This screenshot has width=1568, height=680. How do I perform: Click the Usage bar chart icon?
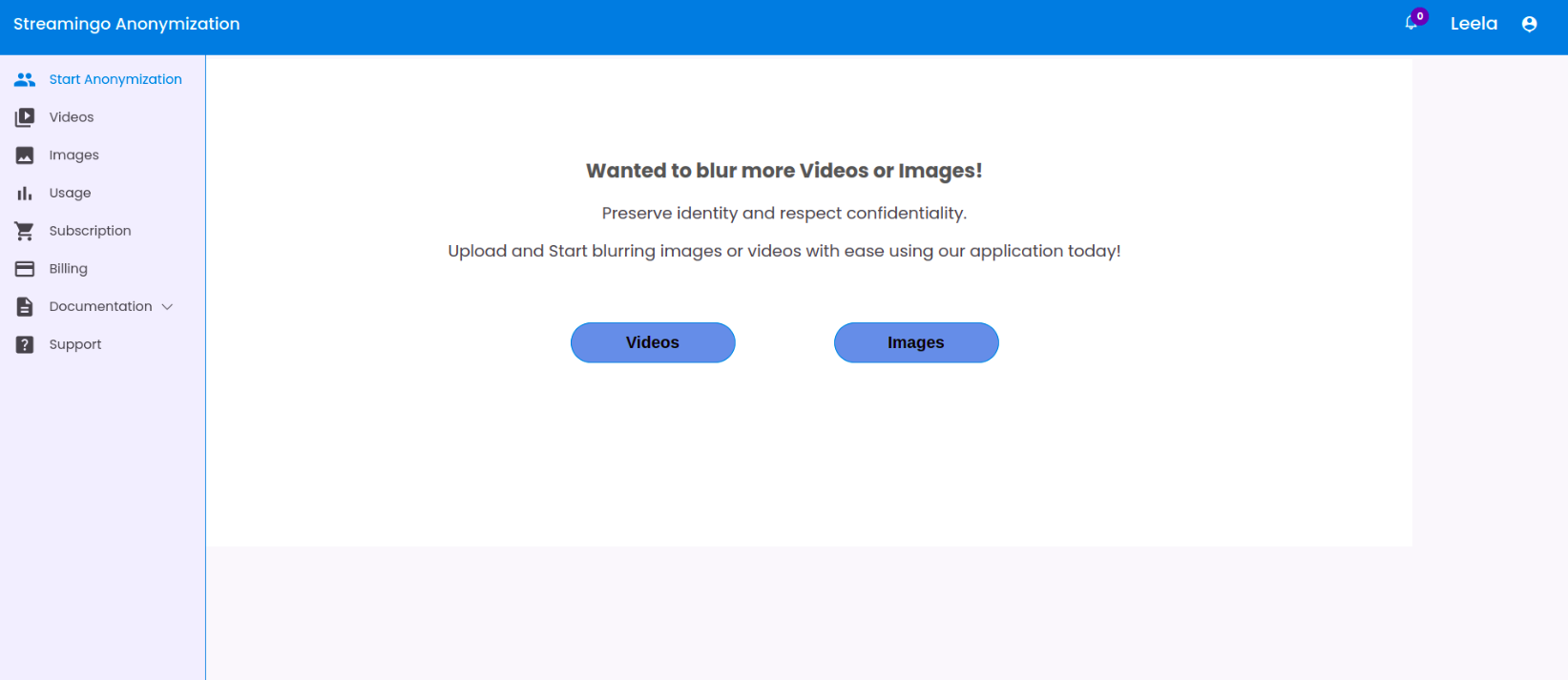(x=25, y=193)
